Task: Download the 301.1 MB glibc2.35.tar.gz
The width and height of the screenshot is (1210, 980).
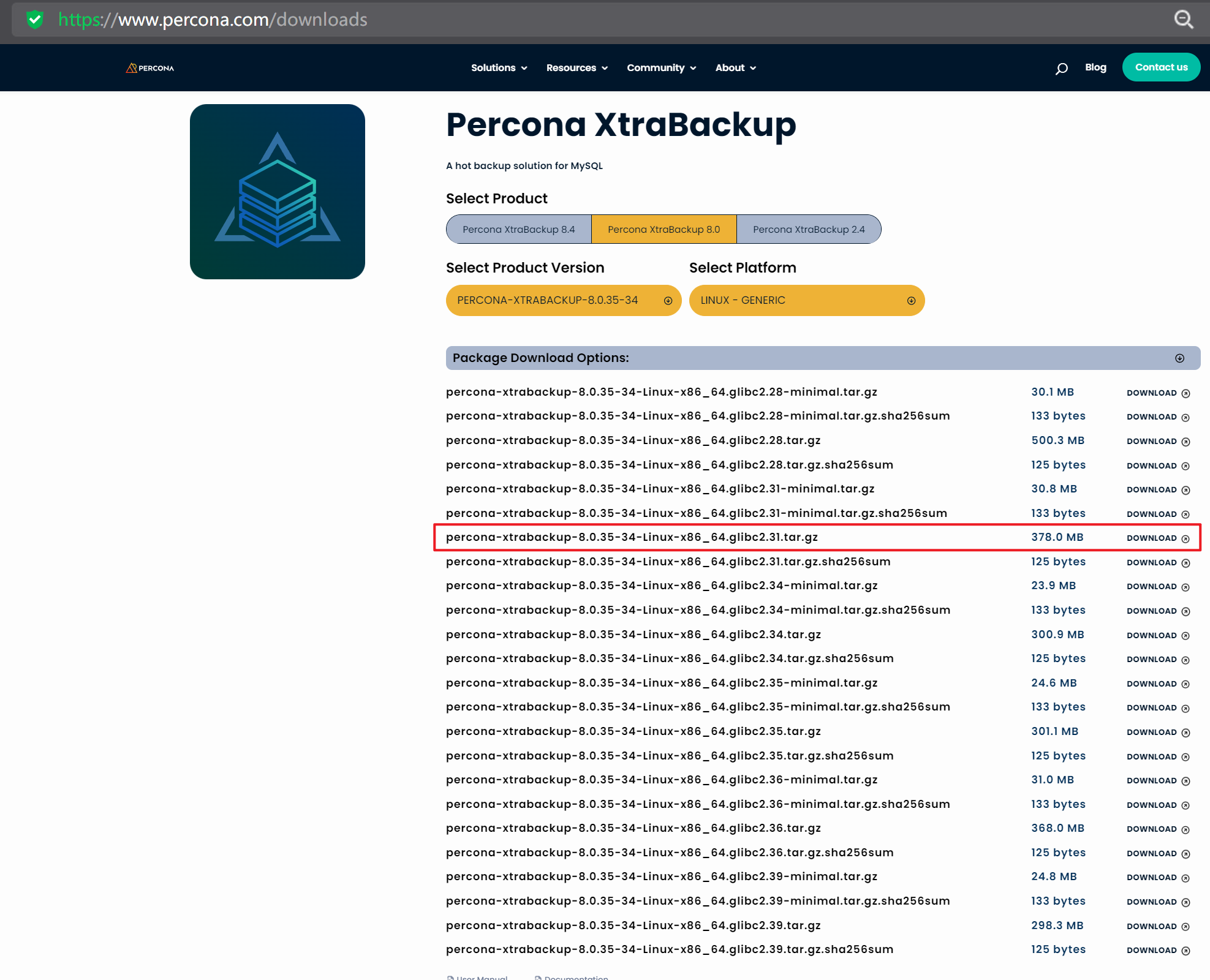Action: coord(1158,732)
